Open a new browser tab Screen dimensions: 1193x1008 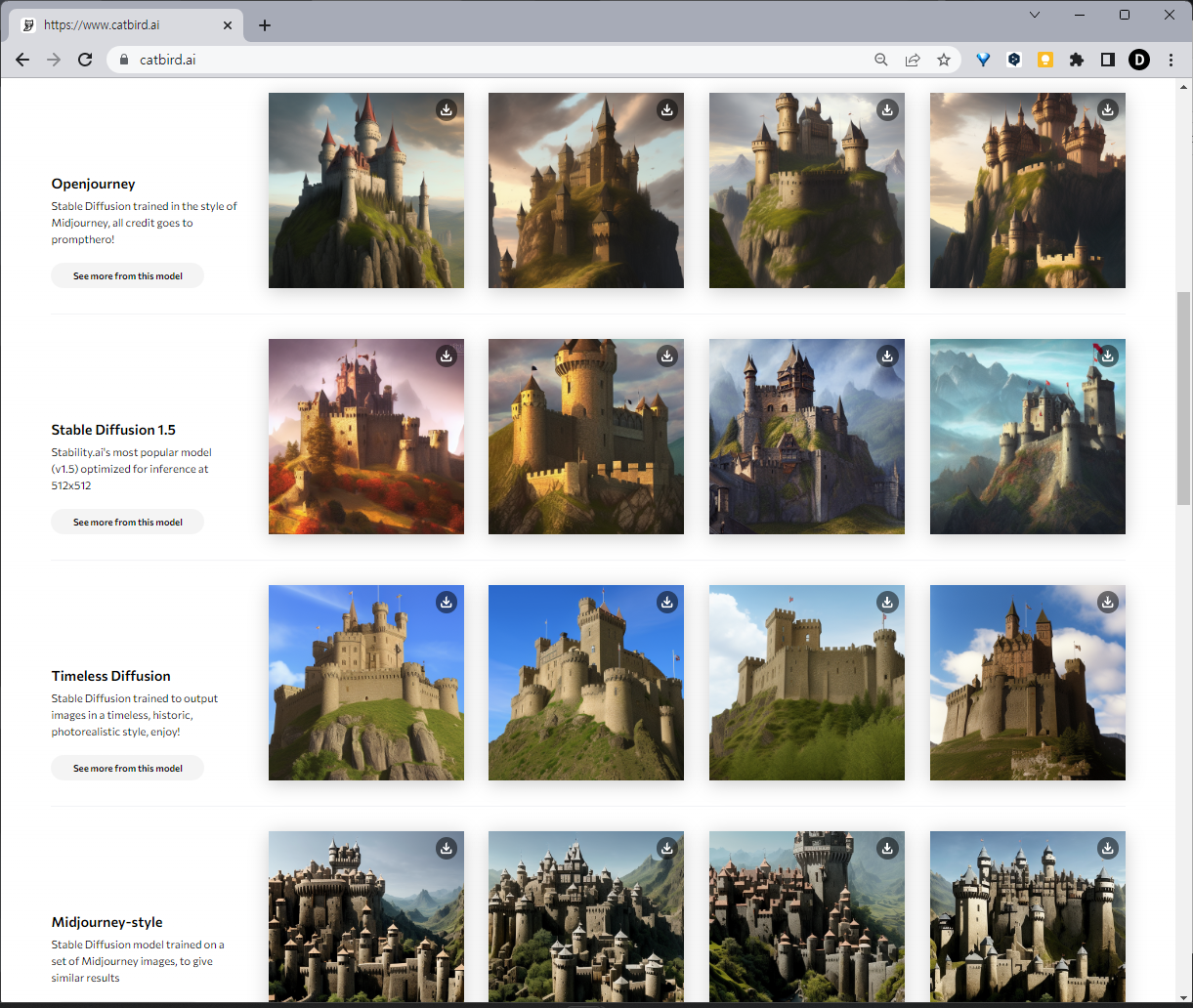coord(265,25)
